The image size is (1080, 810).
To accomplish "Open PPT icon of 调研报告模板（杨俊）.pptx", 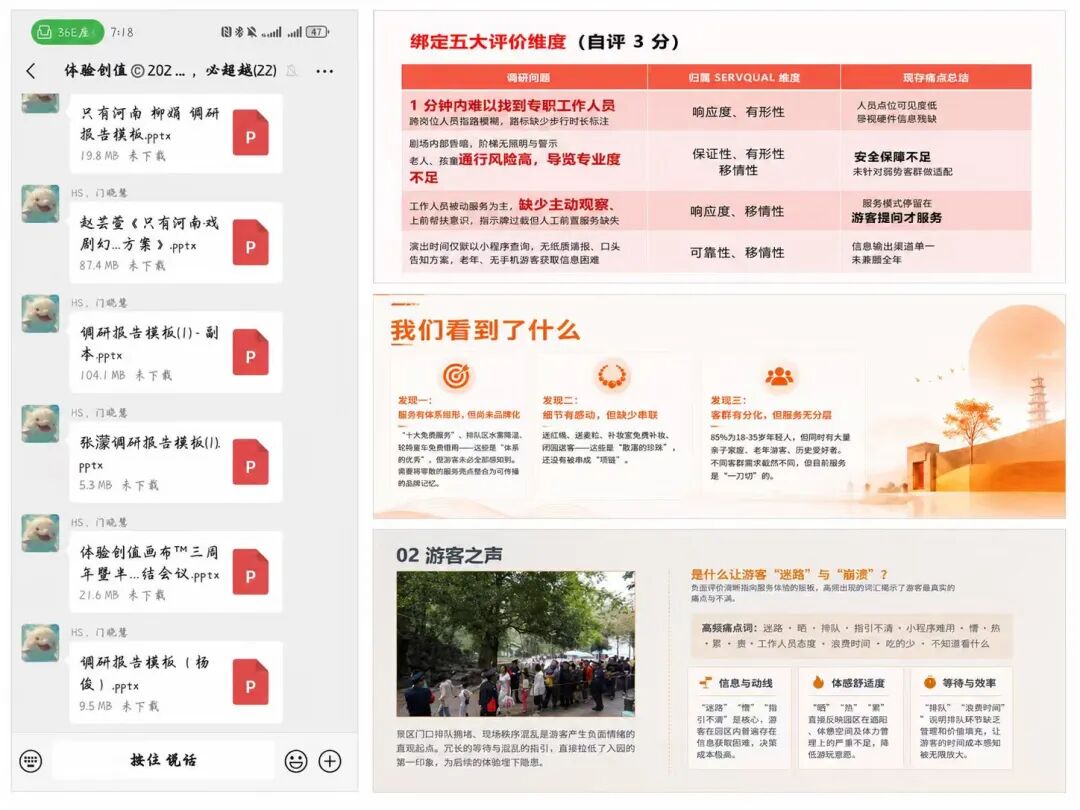I will [250, 682].
